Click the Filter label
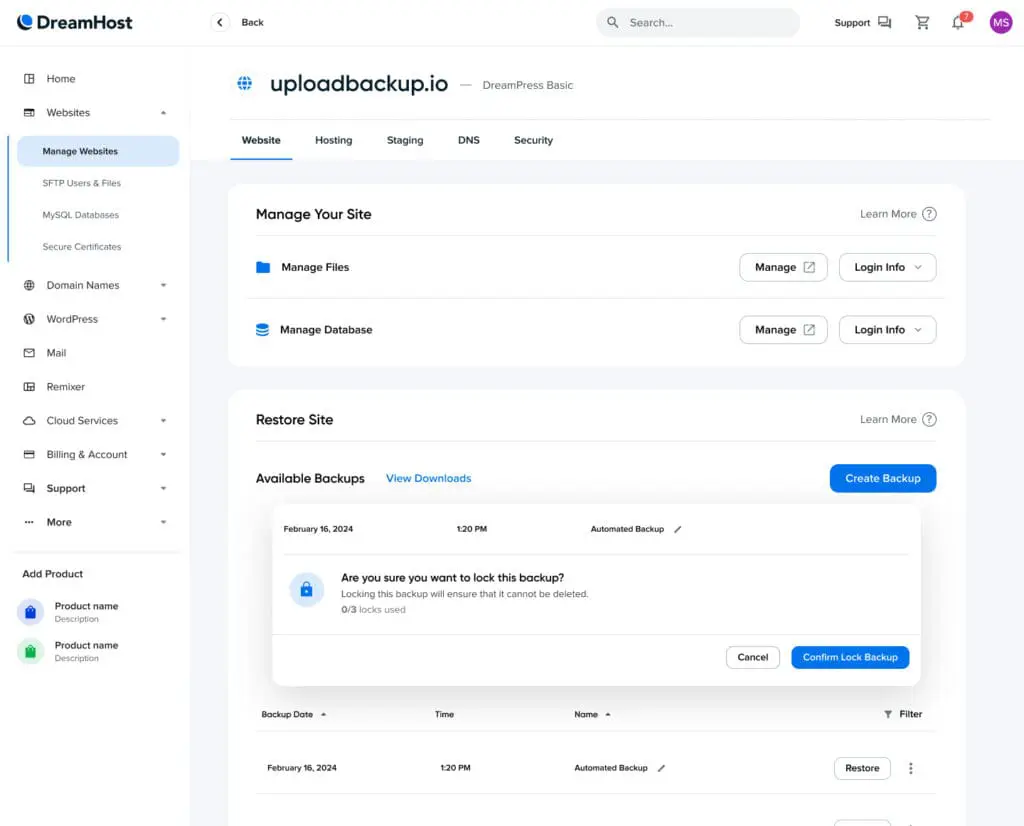 tap(910, 714)
